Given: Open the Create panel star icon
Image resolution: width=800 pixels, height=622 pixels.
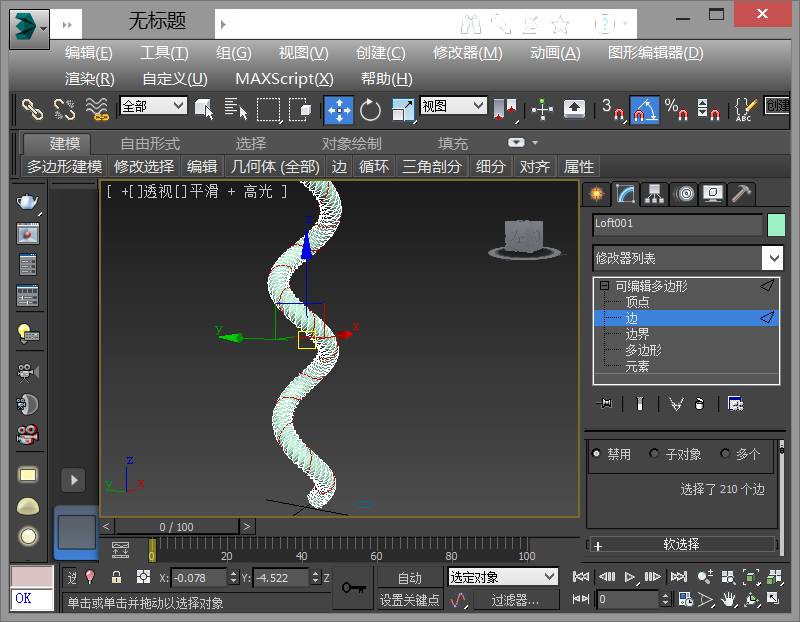Looking at the screenshot, I should tap(596, 194).
